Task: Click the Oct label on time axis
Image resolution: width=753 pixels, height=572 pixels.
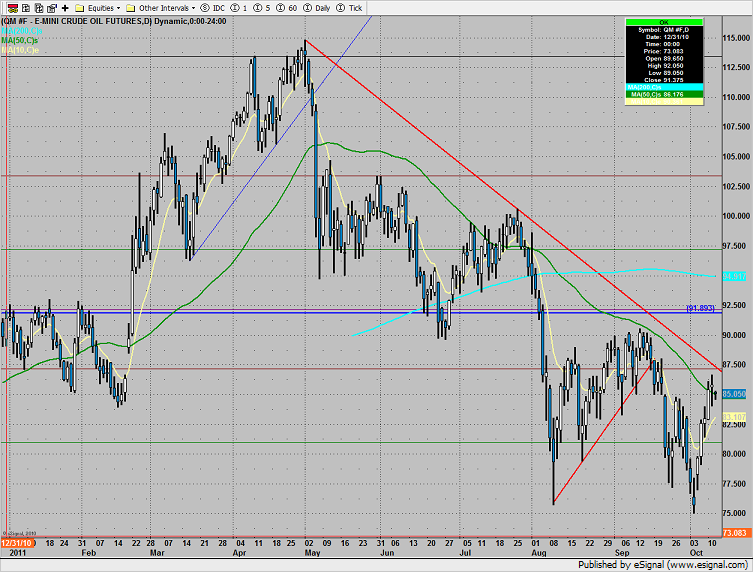Action: 696,553
